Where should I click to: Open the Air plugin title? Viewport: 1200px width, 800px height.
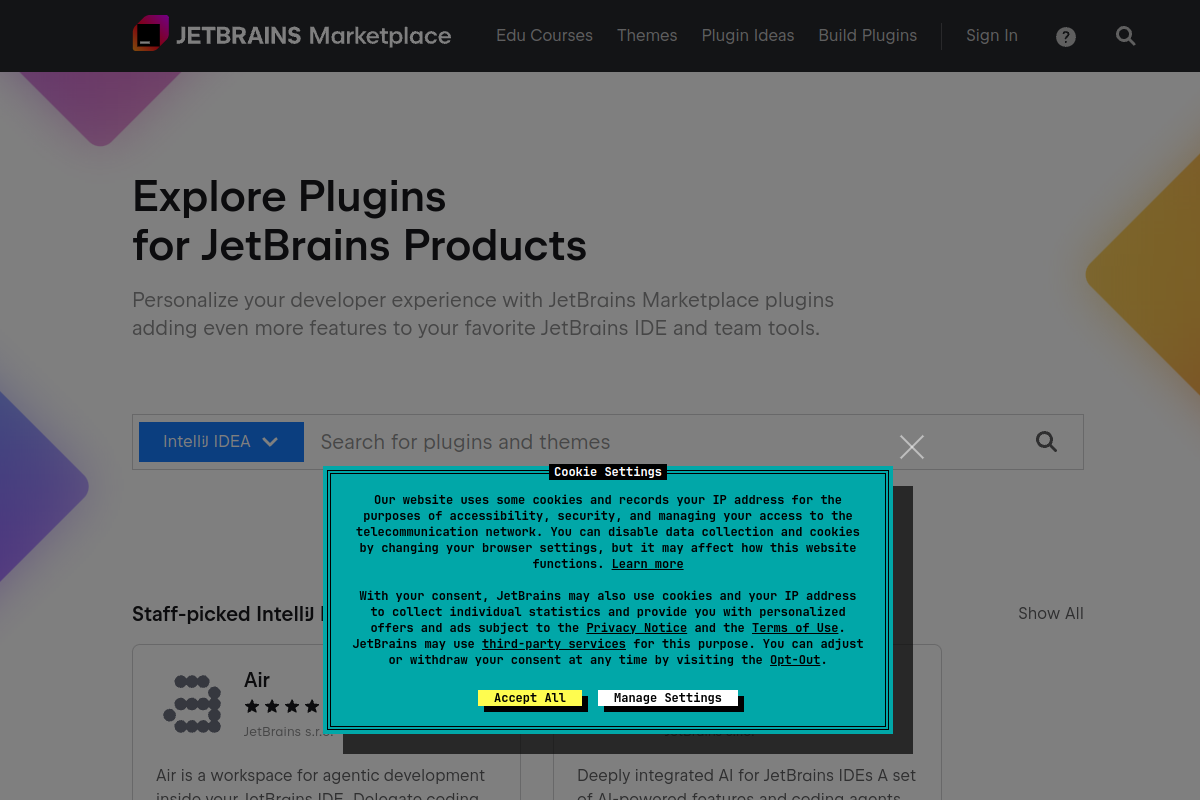257,680
